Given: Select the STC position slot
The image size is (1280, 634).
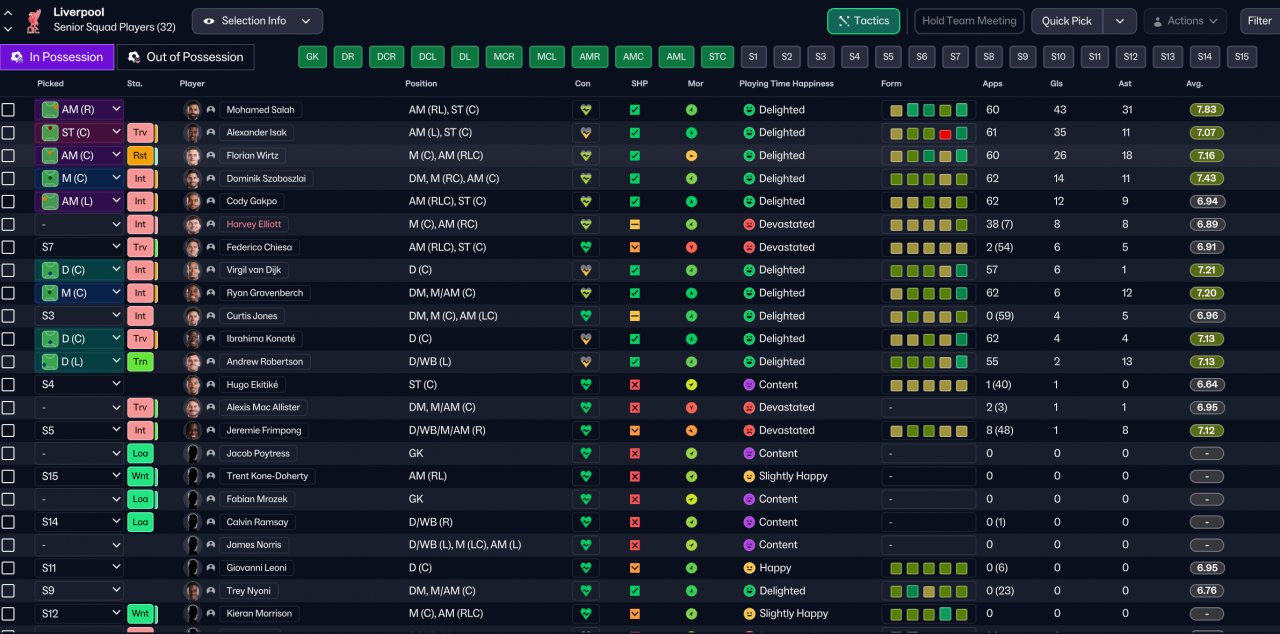Looking at the screenshot, I should point(717,57).
